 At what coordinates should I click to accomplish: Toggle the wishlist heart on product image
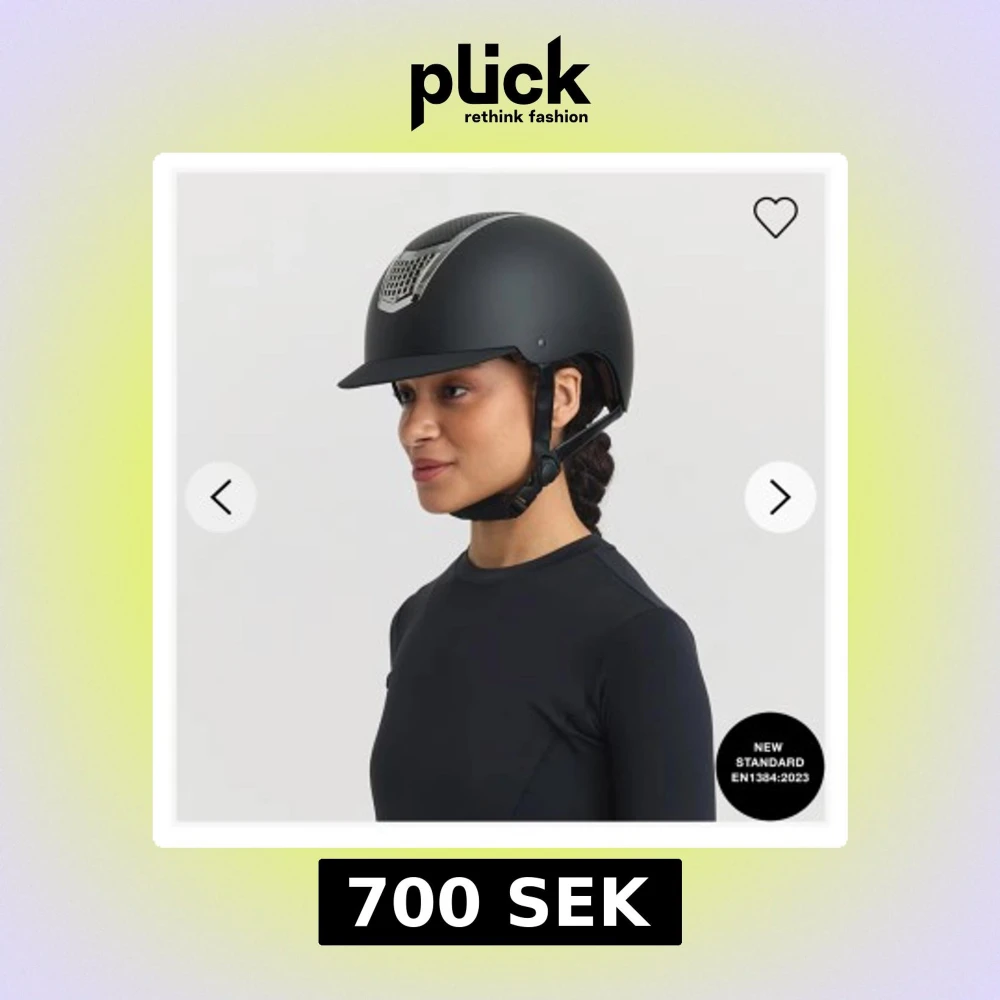776,217
